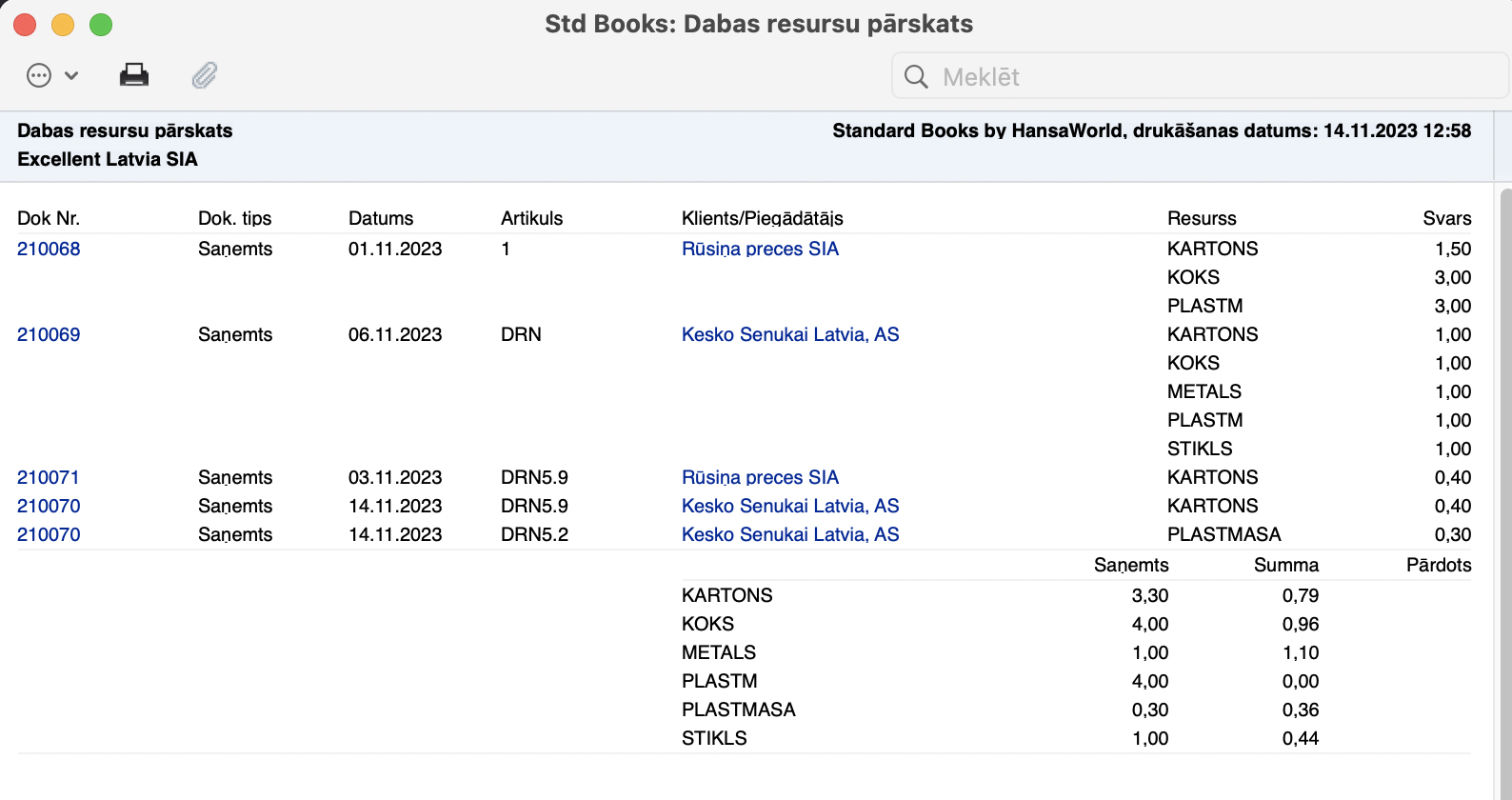Select the 'Klients/Piegādātājs' column header
Viewport: 1512px width, 800px height.
click(763, 218)
